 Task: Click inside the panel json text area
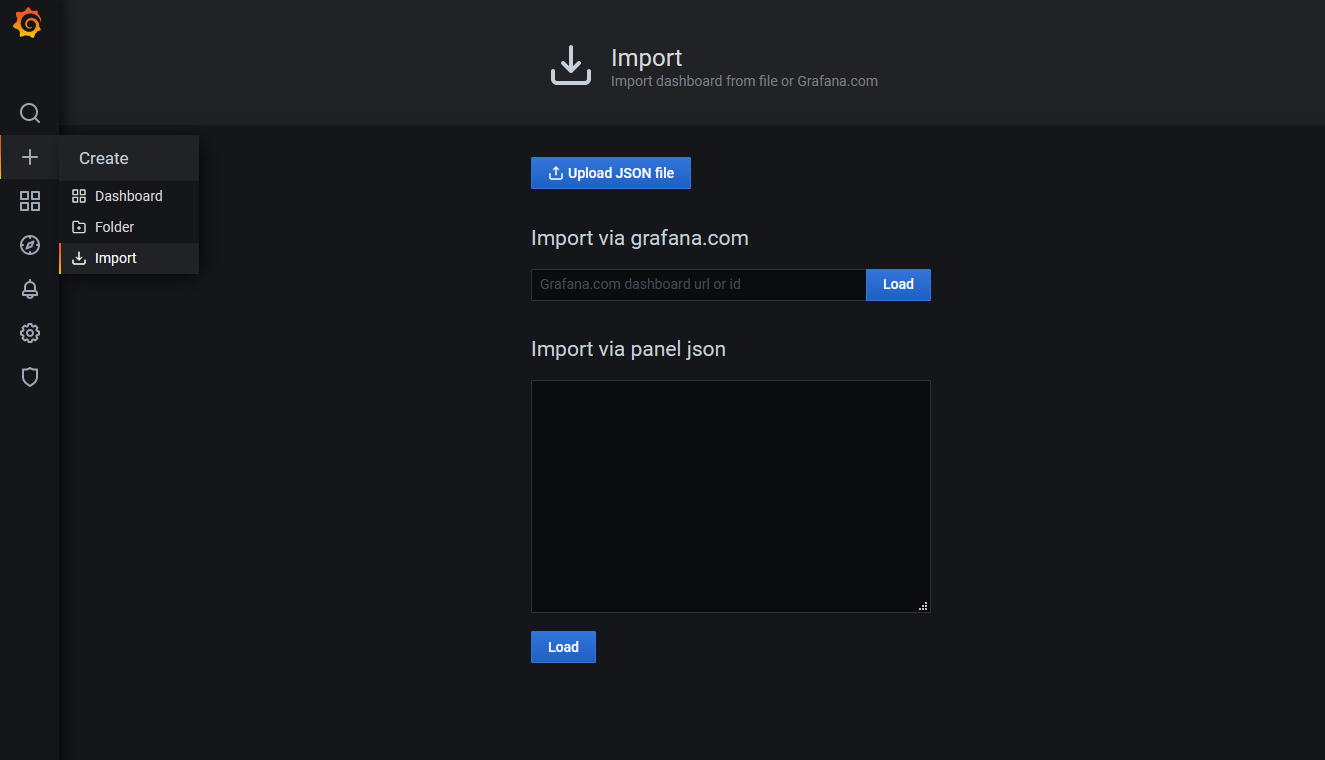(x=730, y=496)
